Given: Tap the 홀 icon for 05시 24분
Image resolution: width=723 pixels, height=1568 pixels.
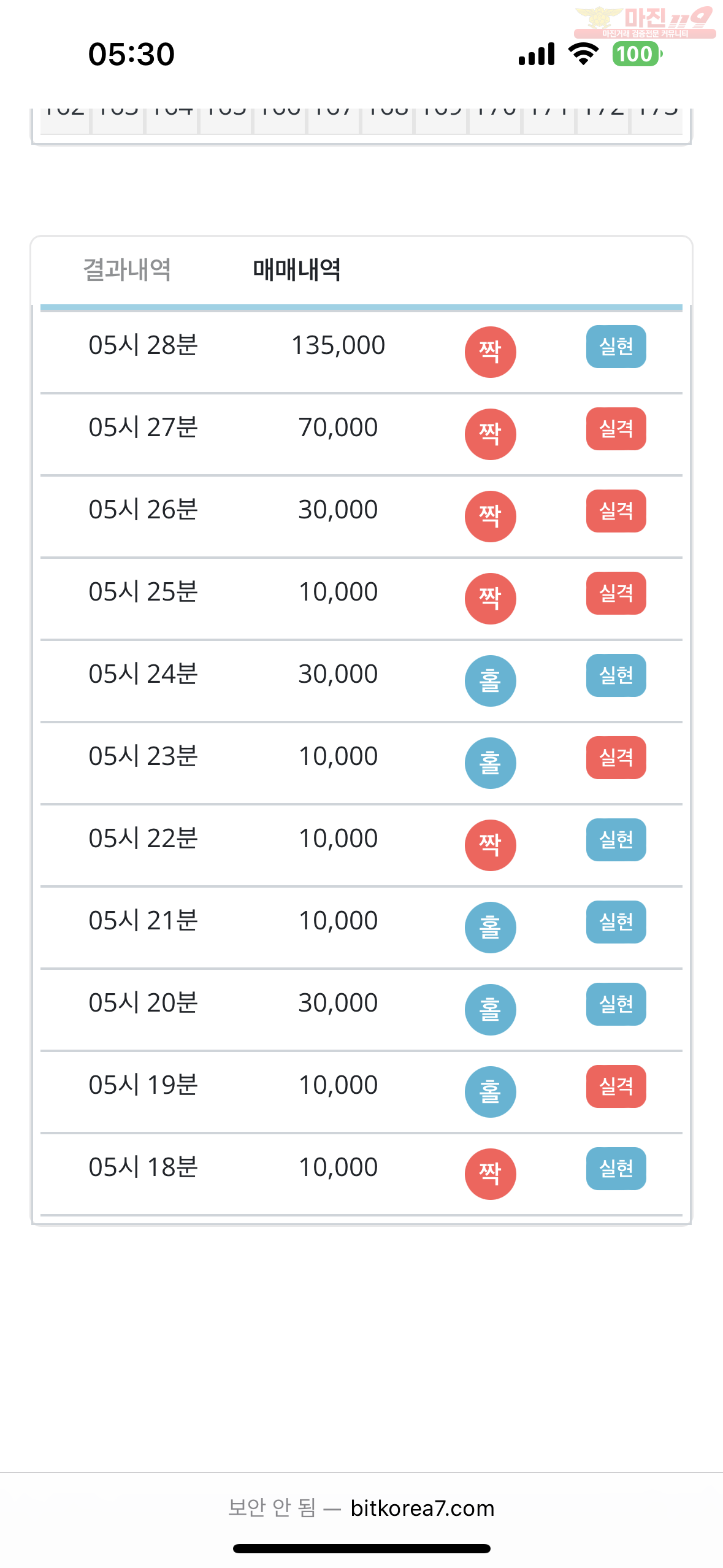Looking at the screenshot, I should 490,680.
